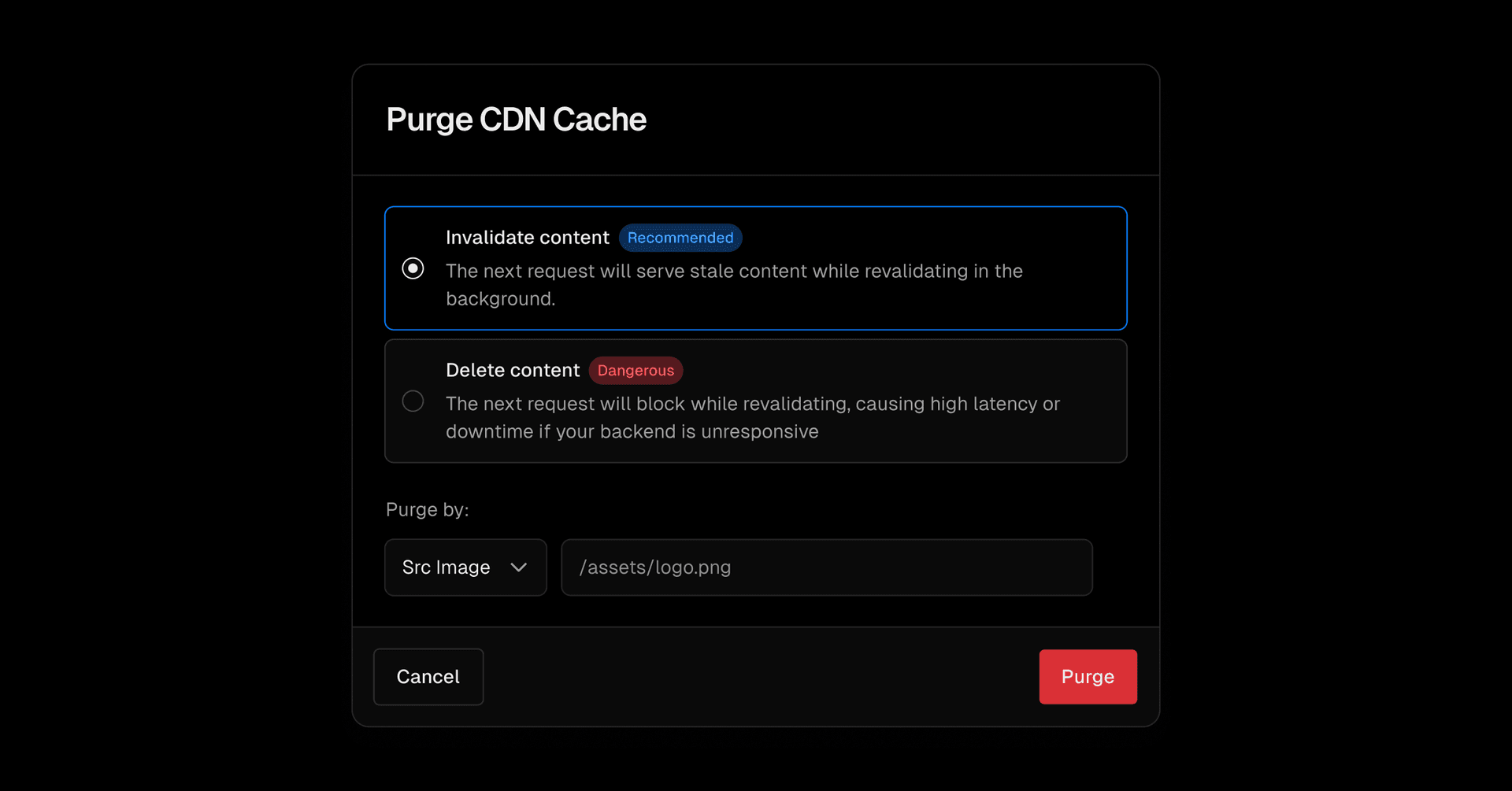Dismiss the dialog via Cancel
Viewport: 1512px width, 791px height.
coord(428,676)
